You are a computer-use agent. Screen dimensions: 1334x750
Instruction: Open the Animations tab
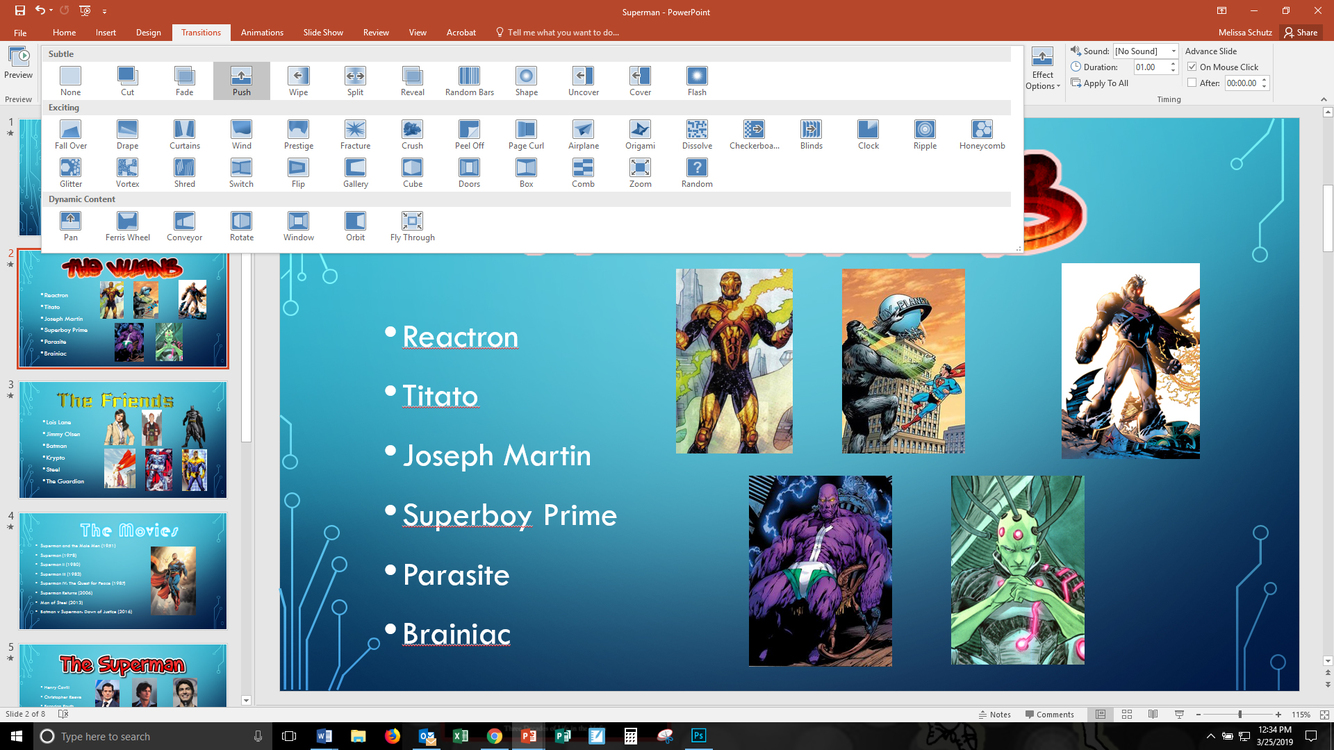[x=262, y=32]
